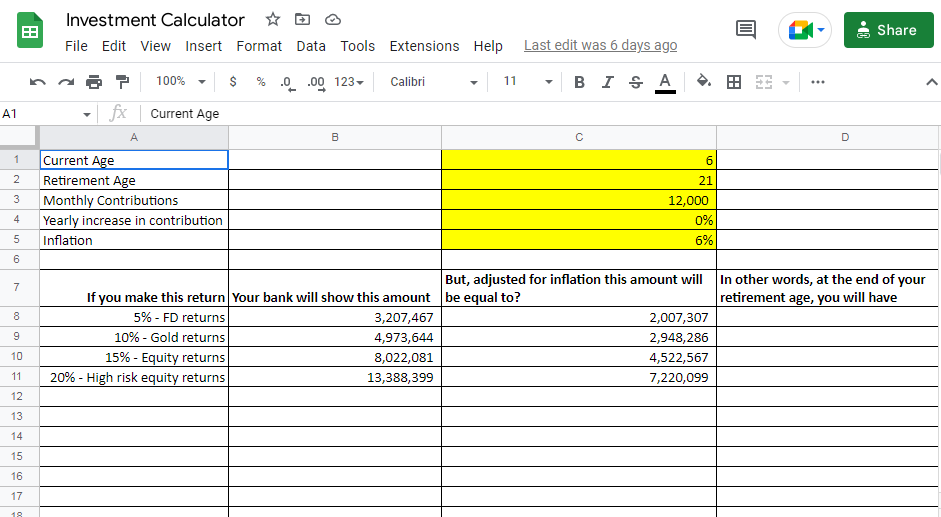The image size is (941, 517).
Task: Format as percent
Action: 261,82
